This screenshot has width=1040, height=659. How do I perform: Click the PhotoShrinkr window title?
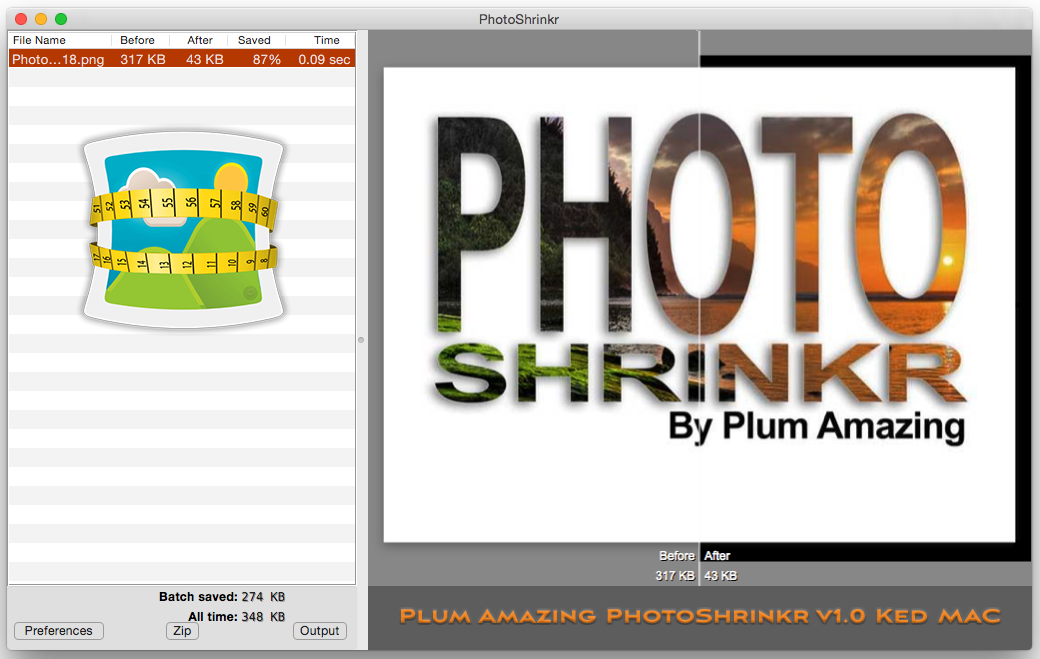519,19
